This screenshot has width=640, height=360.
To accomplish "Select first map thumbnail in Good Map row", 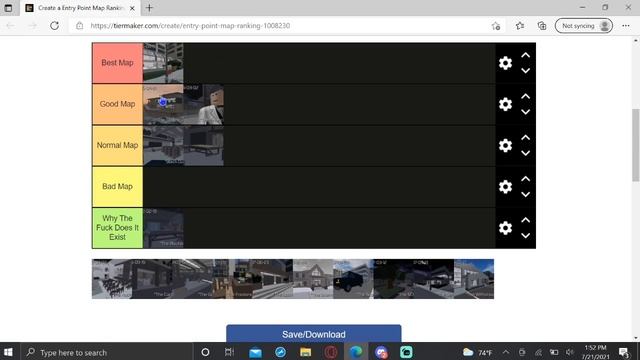I will click(163, 104).
